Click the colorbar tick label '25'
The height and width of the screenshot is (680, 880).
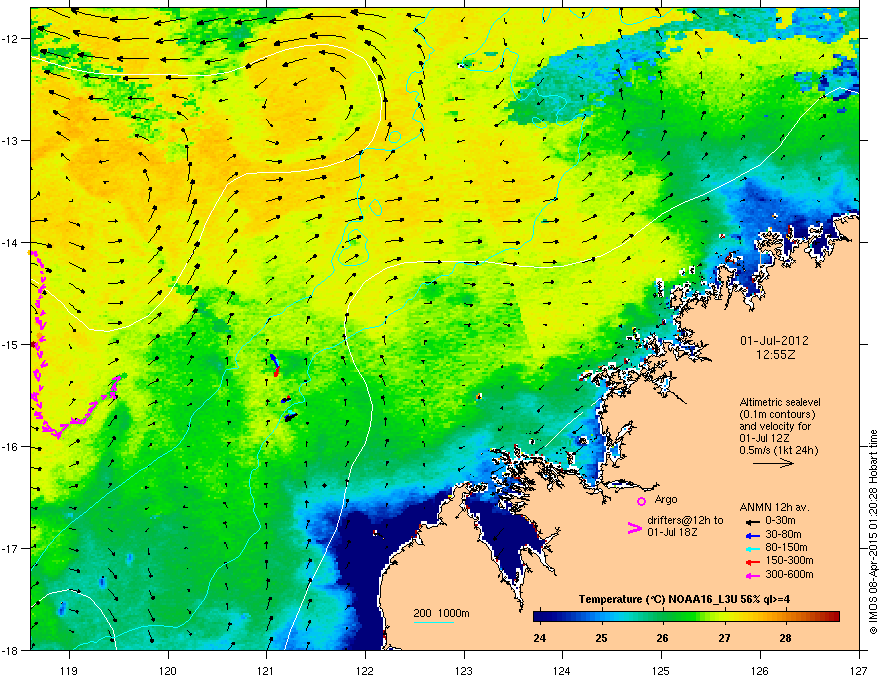601,638
